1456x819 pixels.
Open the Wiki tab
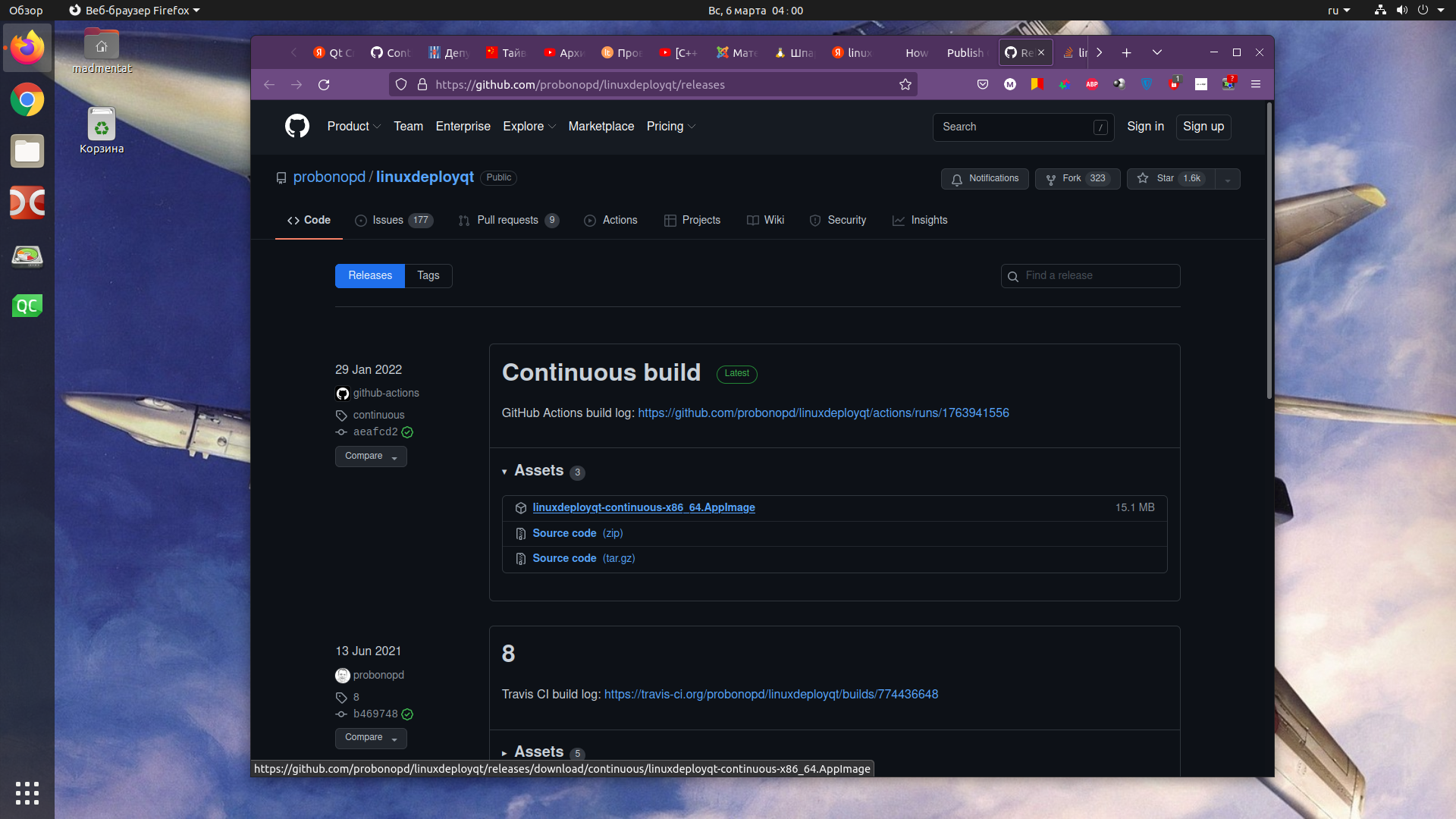tap(765, 220)
